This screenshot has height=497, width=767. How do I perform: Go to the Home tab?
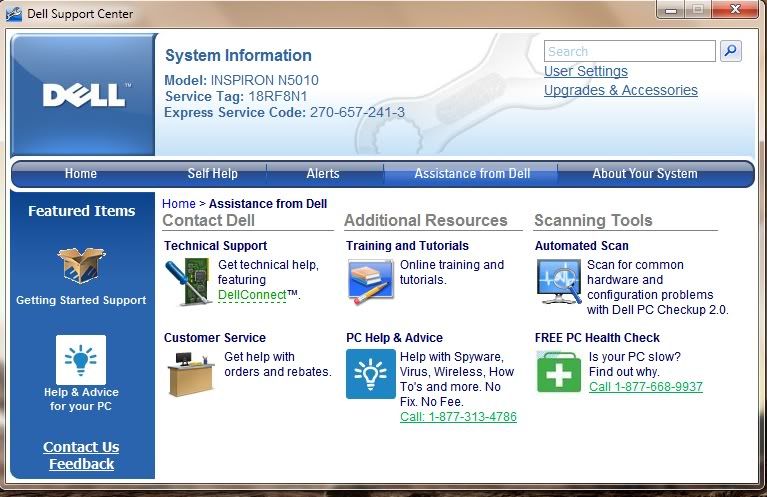[81, 174]
